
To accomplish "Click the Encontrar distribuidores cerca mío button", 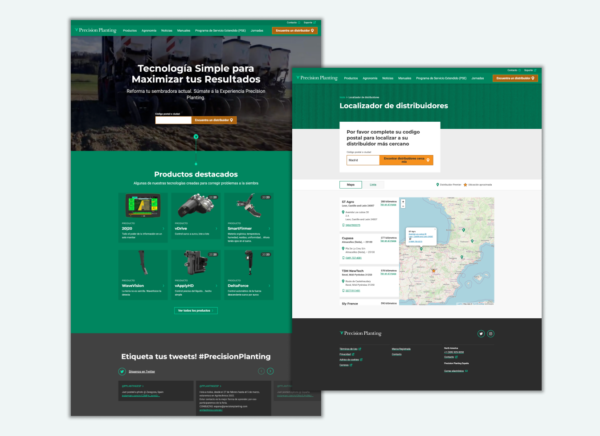I will point(406,160).
